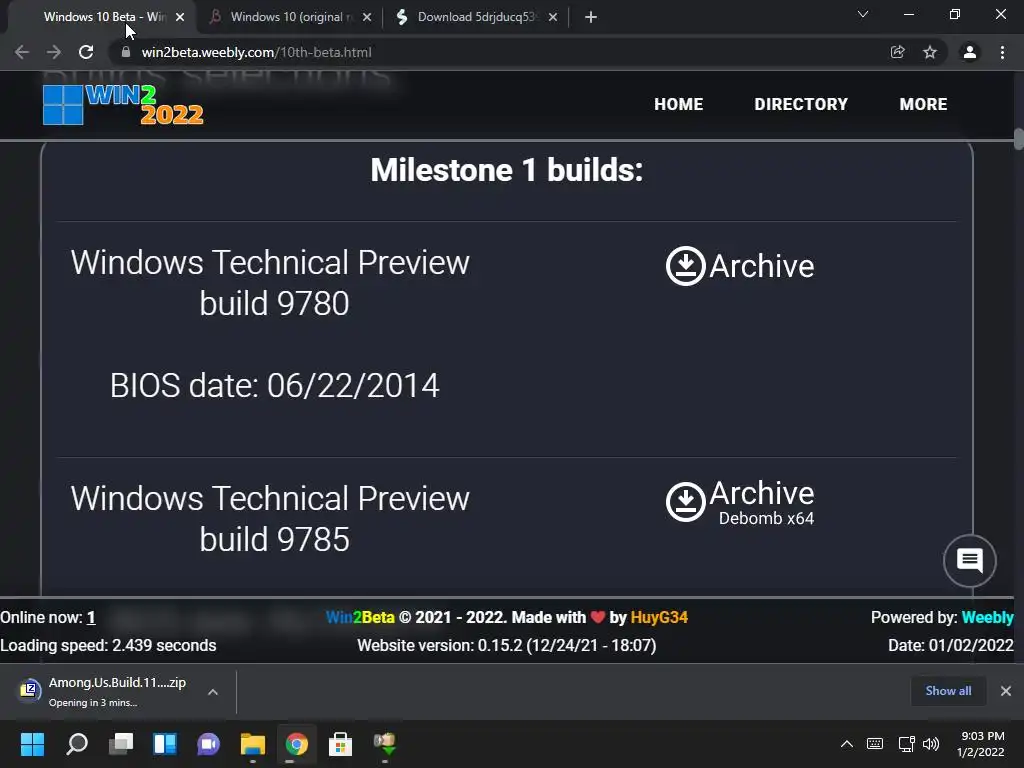
Task: Click Windows Technical Preview build 9785 text
Action: 270,519
